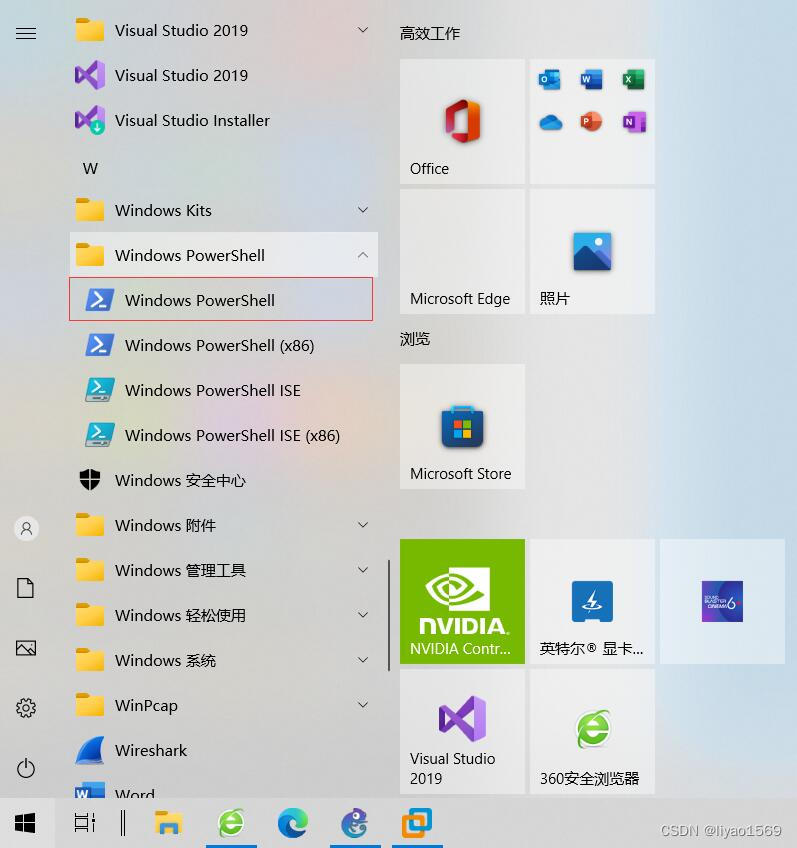Launch OneNote from the Office tile group
The width and height of the screenshot is (797, 848).
[x=634, y=122]
